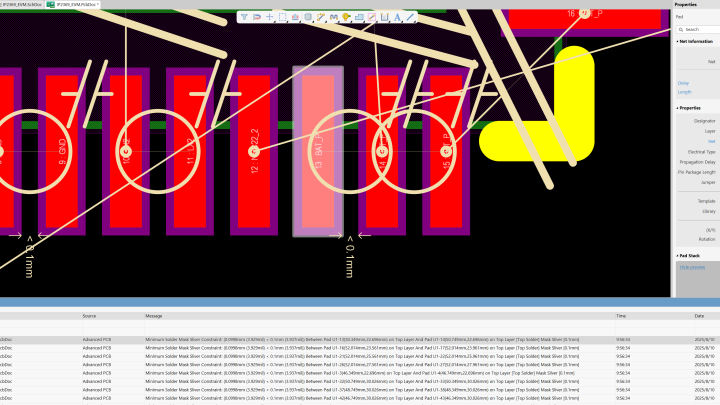Click the Search field in Properties panel
Image resolution: width=720 pixels, height=405 pixels.
pos(700,29)
